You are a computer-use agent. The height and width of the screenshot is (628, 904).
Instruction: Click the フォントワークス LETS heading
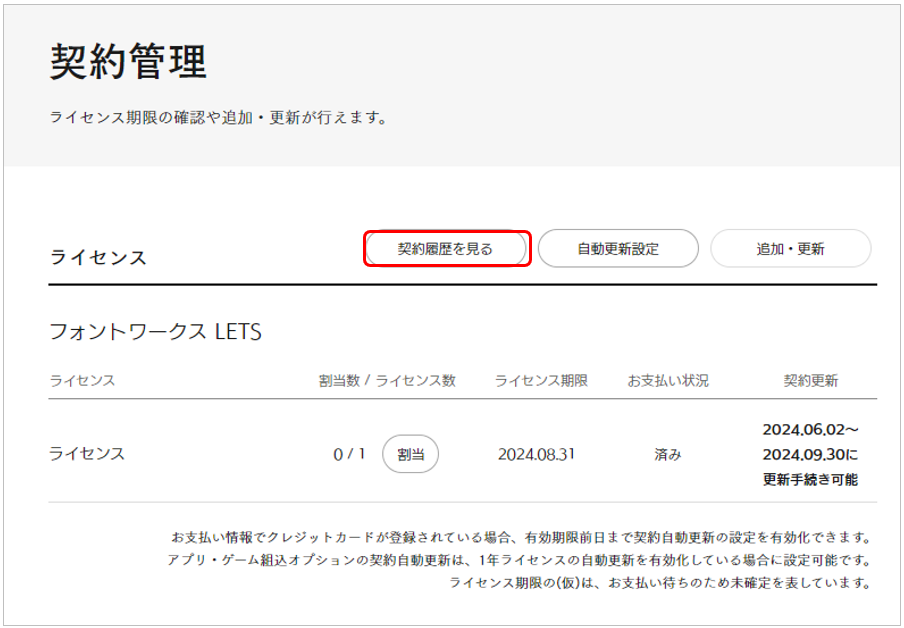(x=156, y=332)
